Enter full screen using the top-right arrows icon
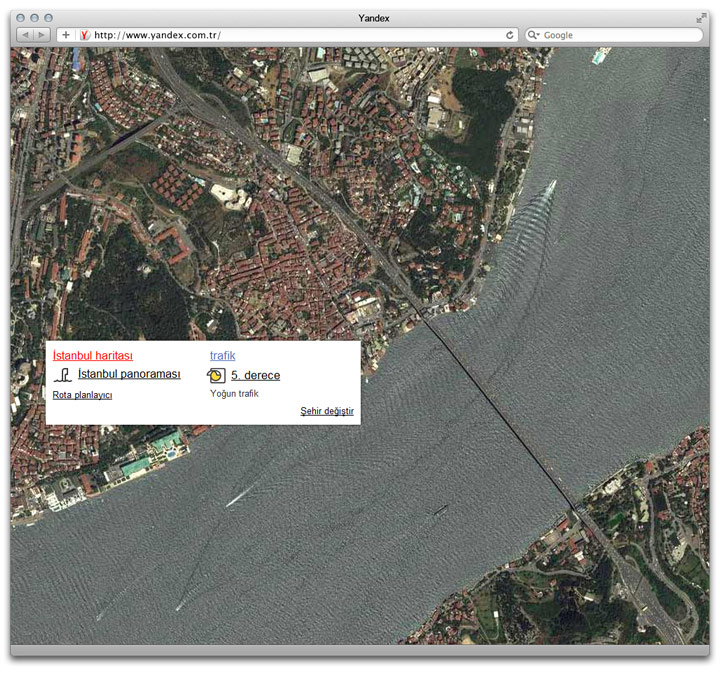Screen dimensions: 720x675 [x=701, y=18]
